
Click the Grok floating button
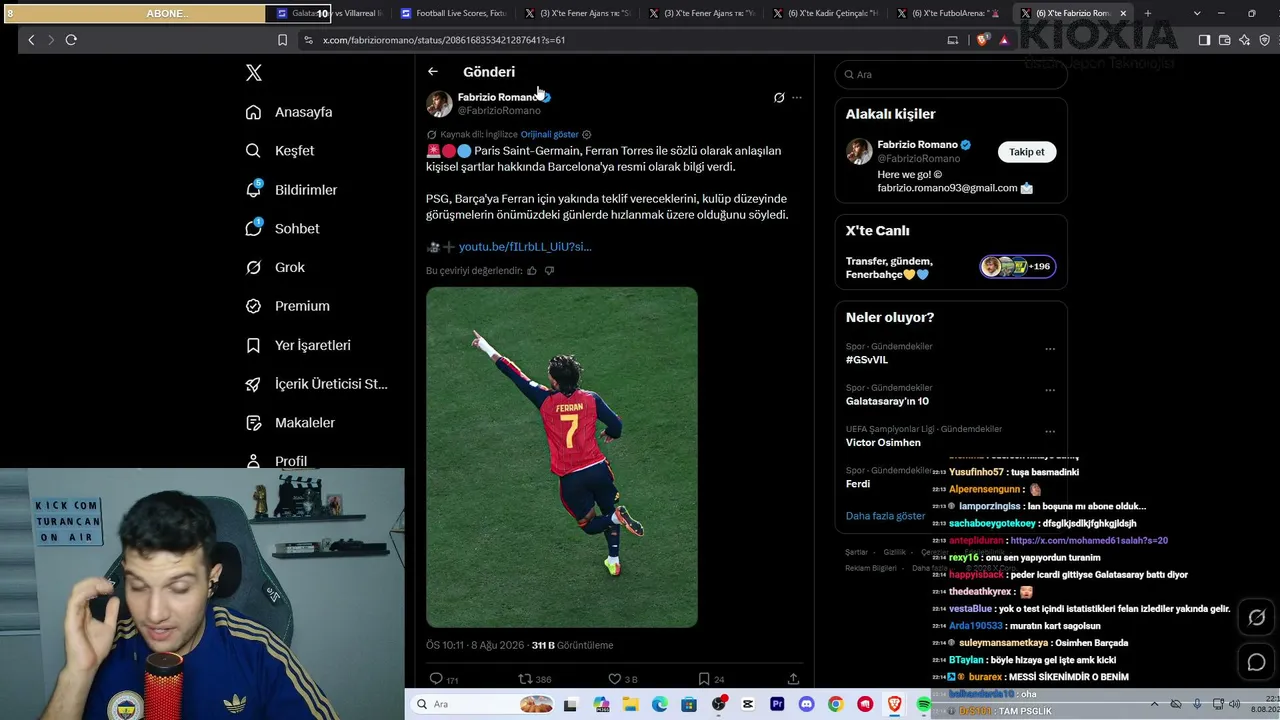coord(1257,618)
